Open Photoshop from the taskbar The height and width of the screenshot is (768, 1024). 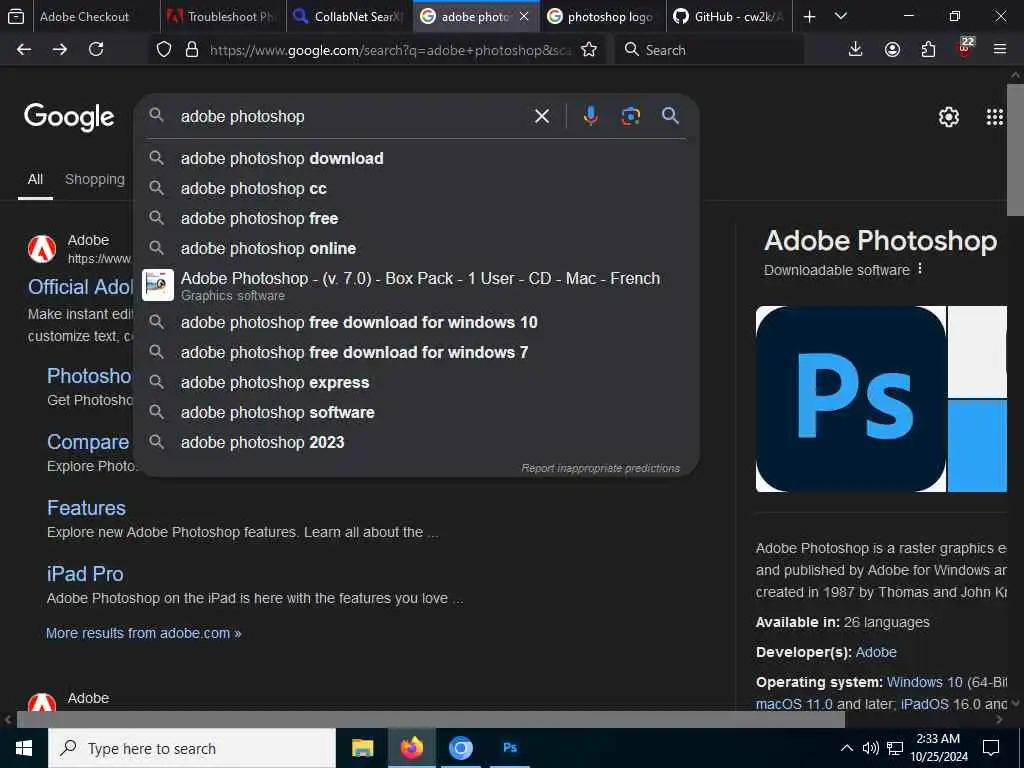click(510, 748)
